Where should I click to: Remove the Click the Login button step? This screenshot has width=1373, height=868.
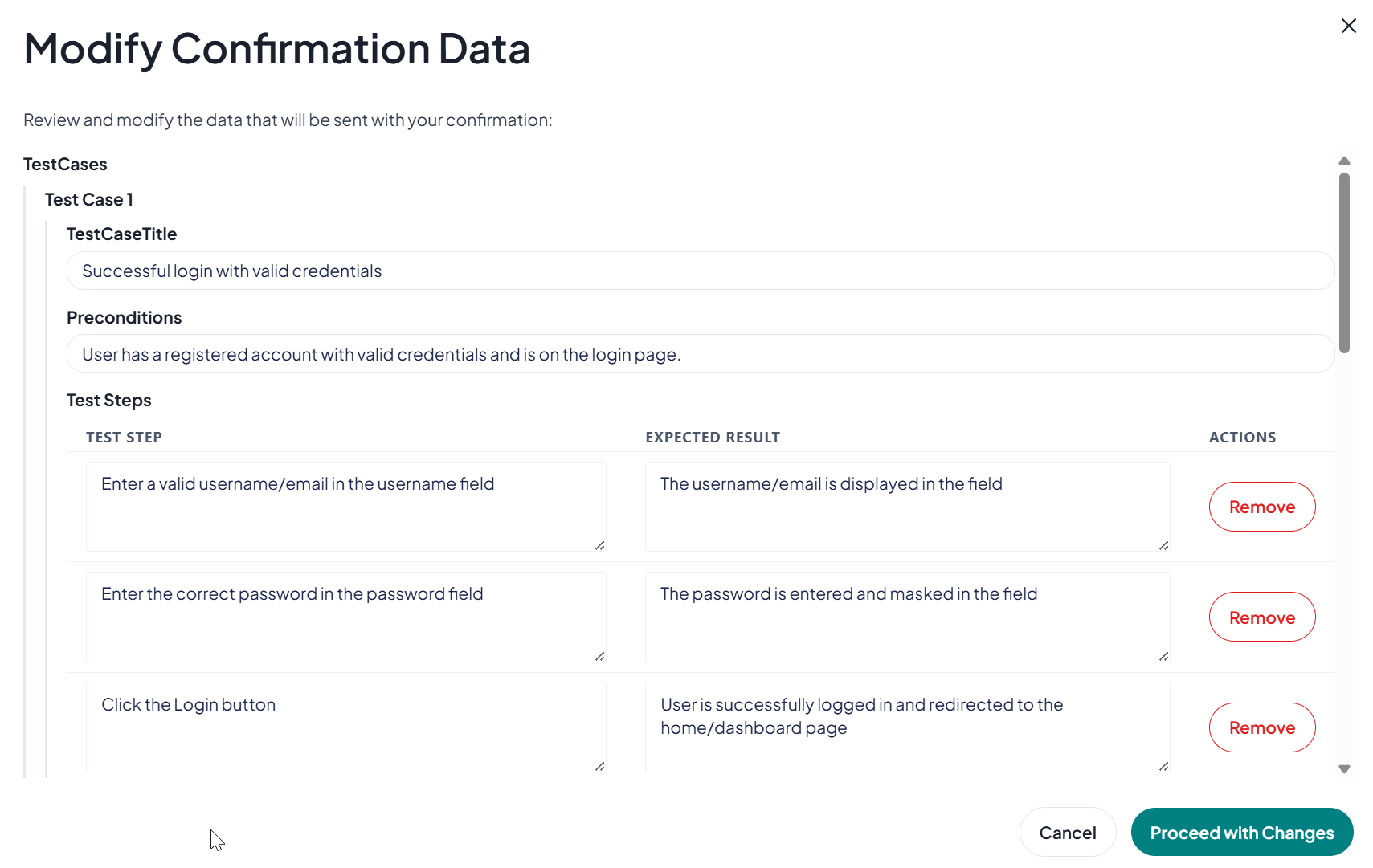click(x=1261, y=727)
